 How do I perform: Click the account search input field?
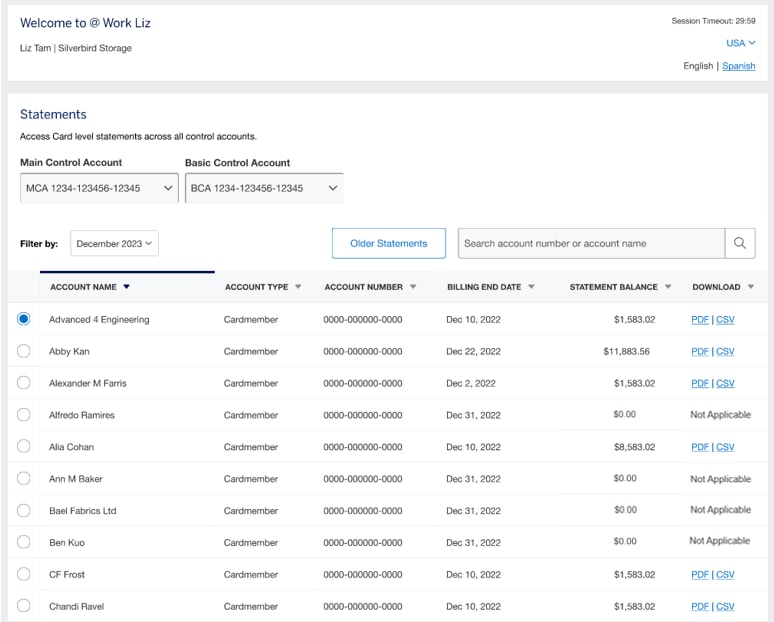tap(591, 243)
